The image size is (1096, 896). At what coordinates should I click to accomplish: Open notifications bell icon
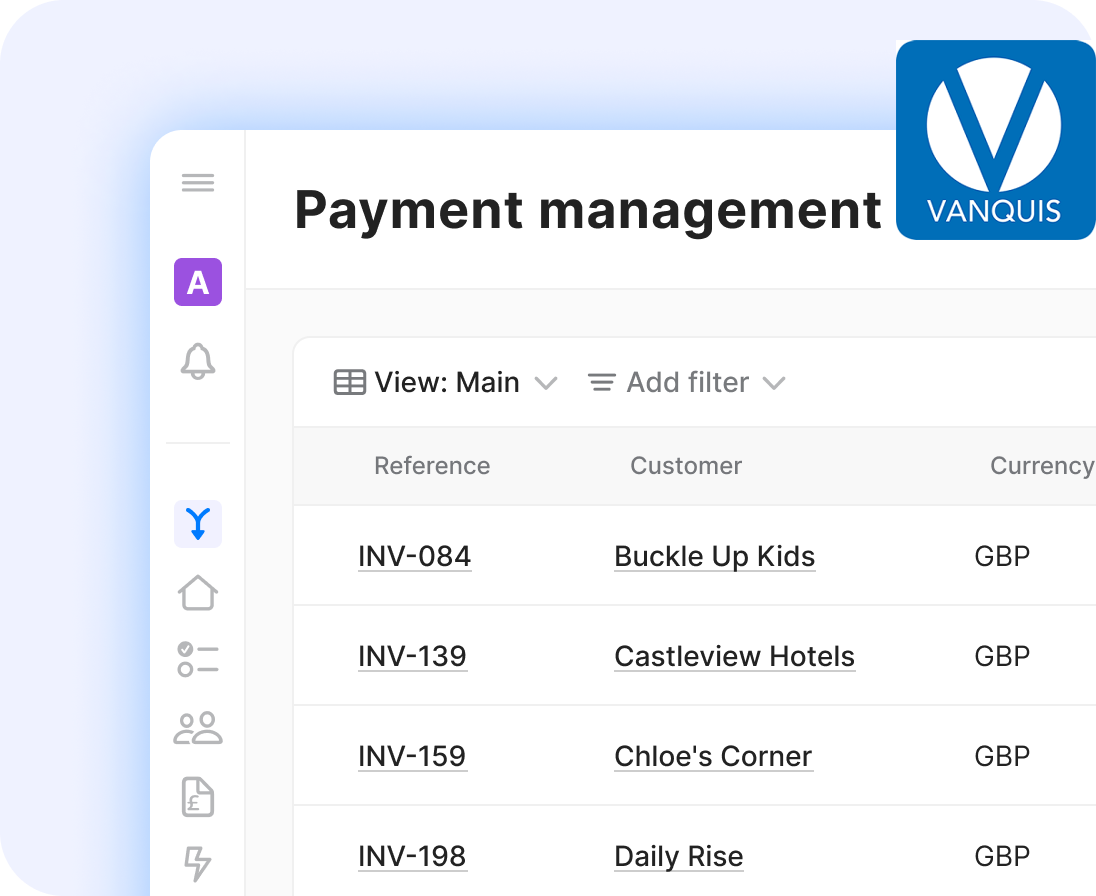coord(198,361)
